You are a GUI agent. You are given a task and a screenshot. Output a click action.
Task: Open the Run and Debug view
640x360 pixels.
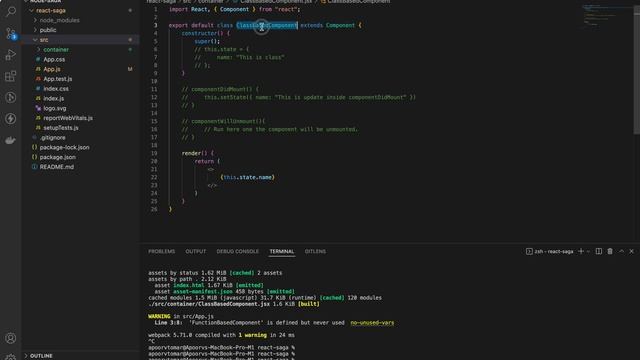11,55
